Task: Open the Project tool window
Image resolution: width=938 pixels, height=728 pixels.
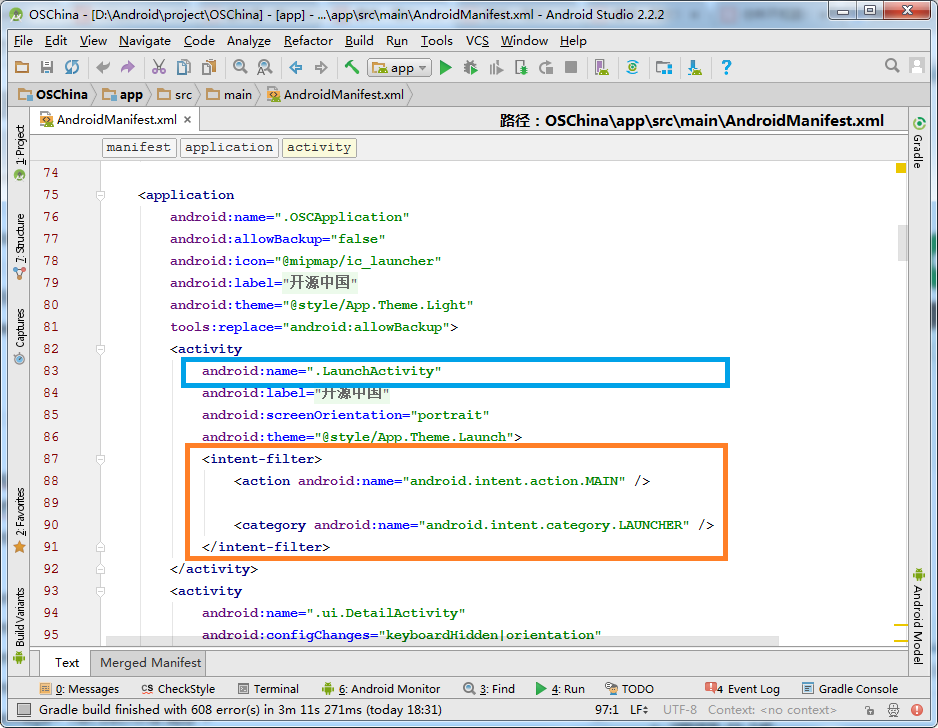Action: 20,153
